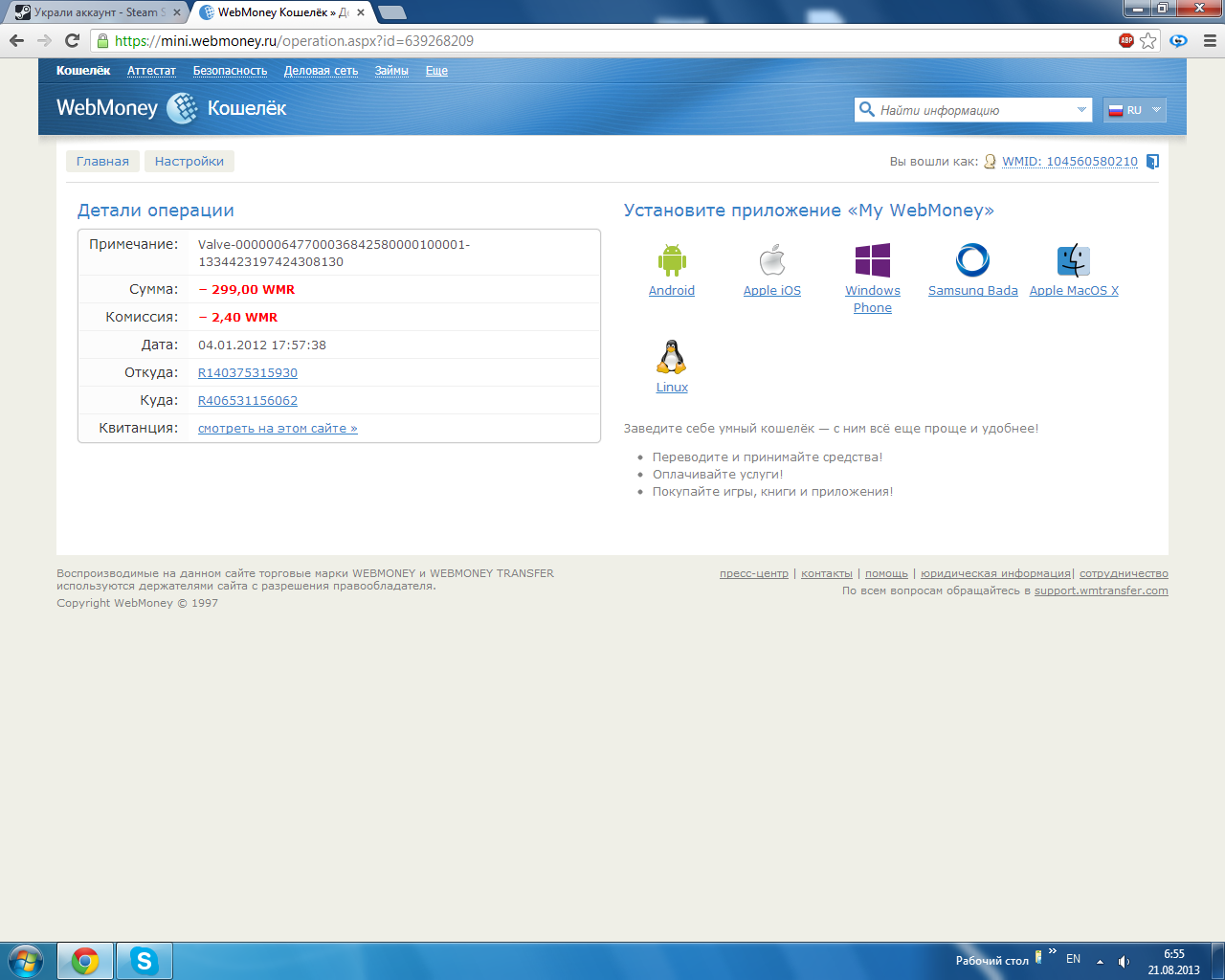Close the Steam 'Украли аккаунт' tab
1225x980 pixels.
177,12
